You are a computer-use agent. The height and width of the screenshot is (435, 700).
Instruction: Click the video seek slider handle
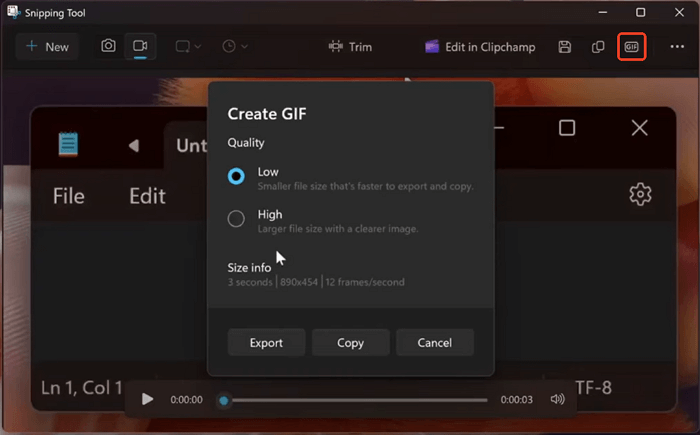[x=224, y=401]
